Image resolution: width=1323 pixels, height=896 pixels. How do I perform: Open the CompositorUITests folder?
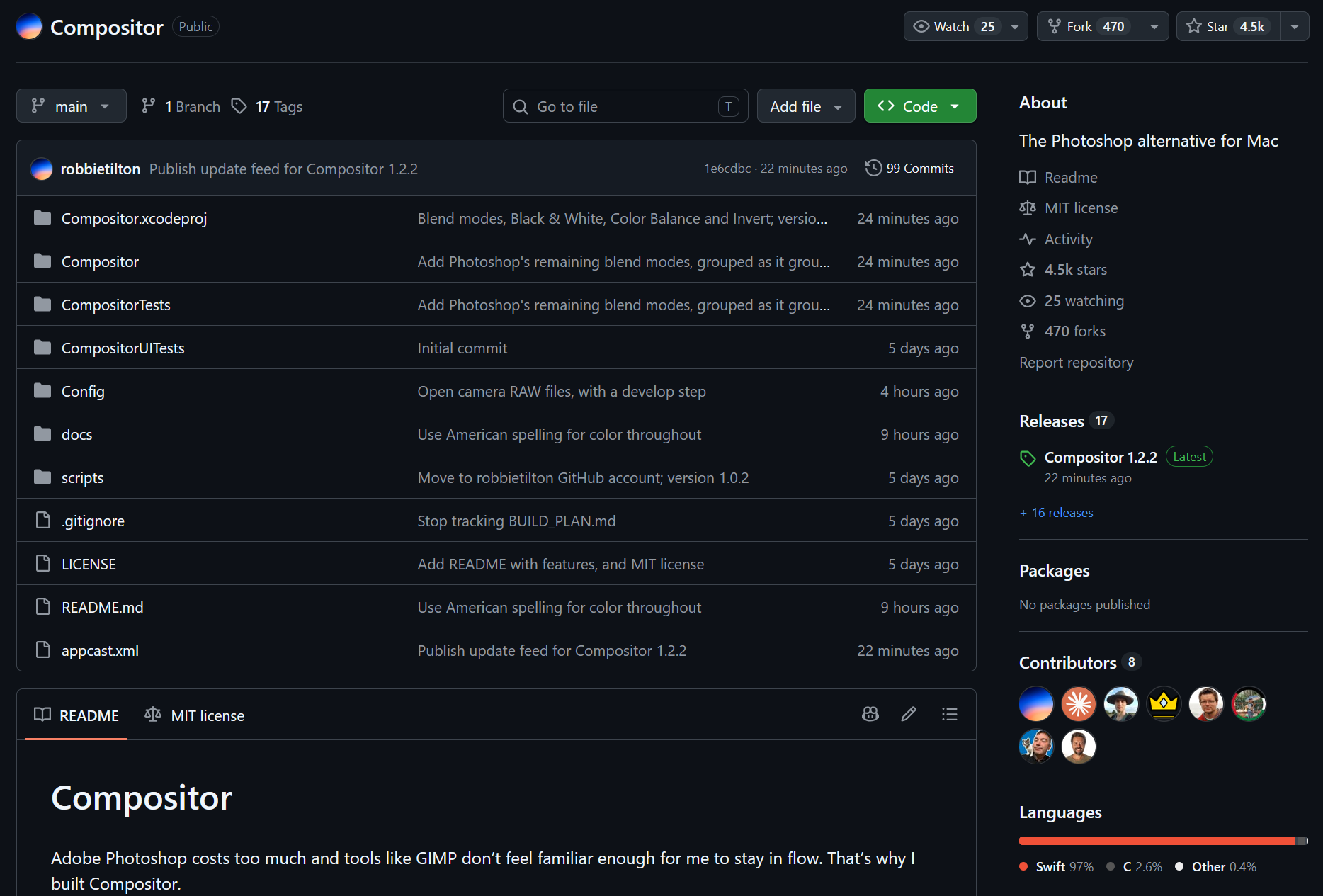tap(123, 348)
